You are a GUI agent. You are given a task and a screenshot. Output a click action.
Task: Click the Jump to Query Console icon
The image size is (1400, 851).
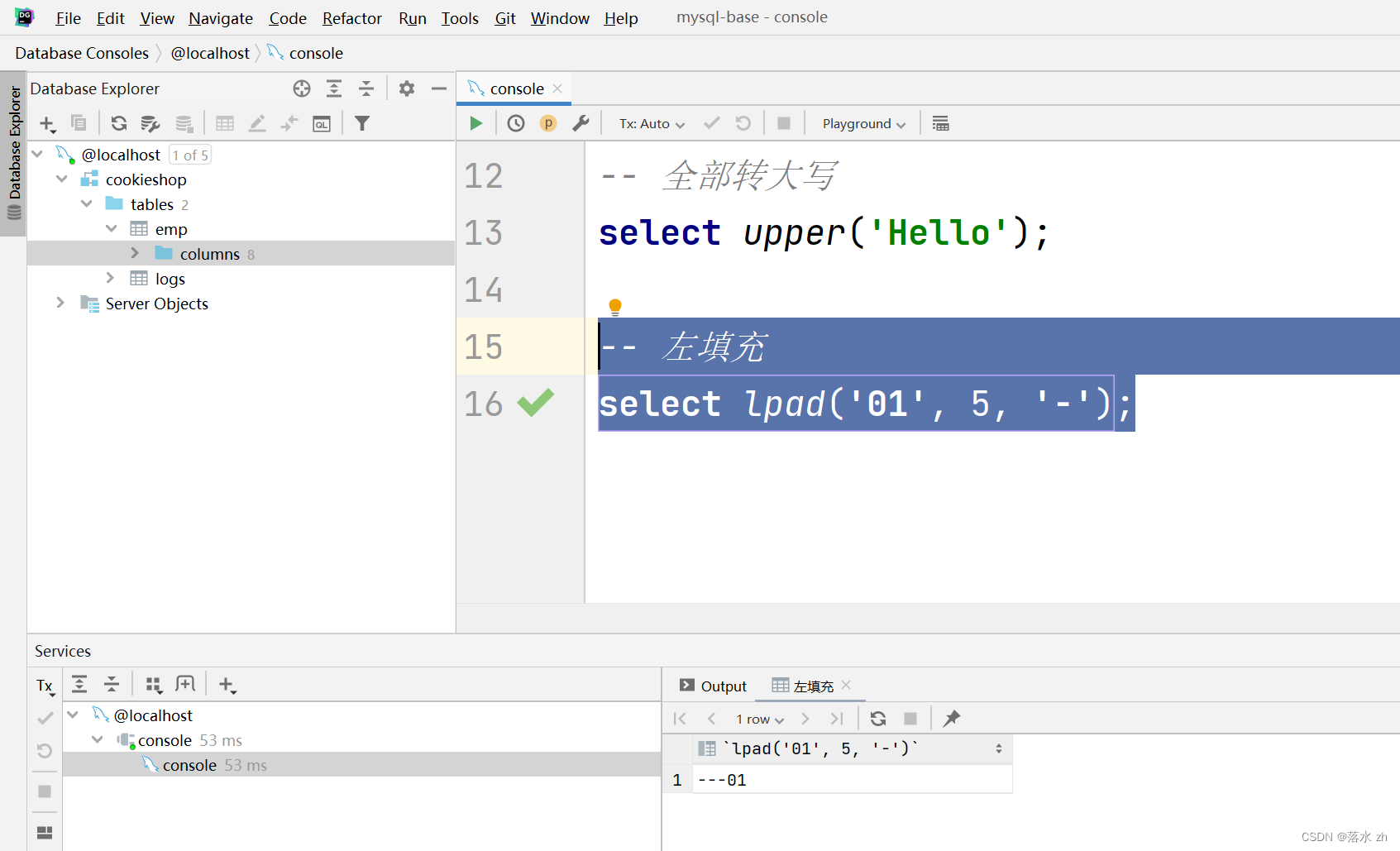coord(322,124)
